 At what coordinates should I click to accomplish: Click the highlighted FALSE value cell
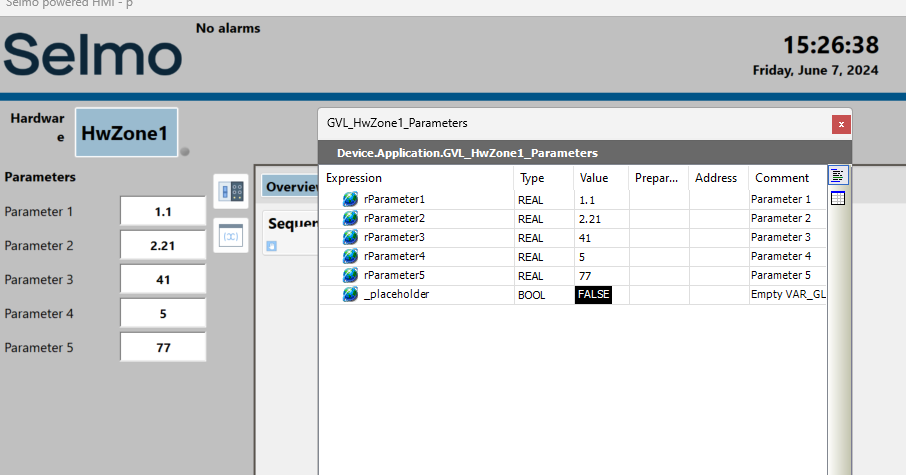point(593,295)
